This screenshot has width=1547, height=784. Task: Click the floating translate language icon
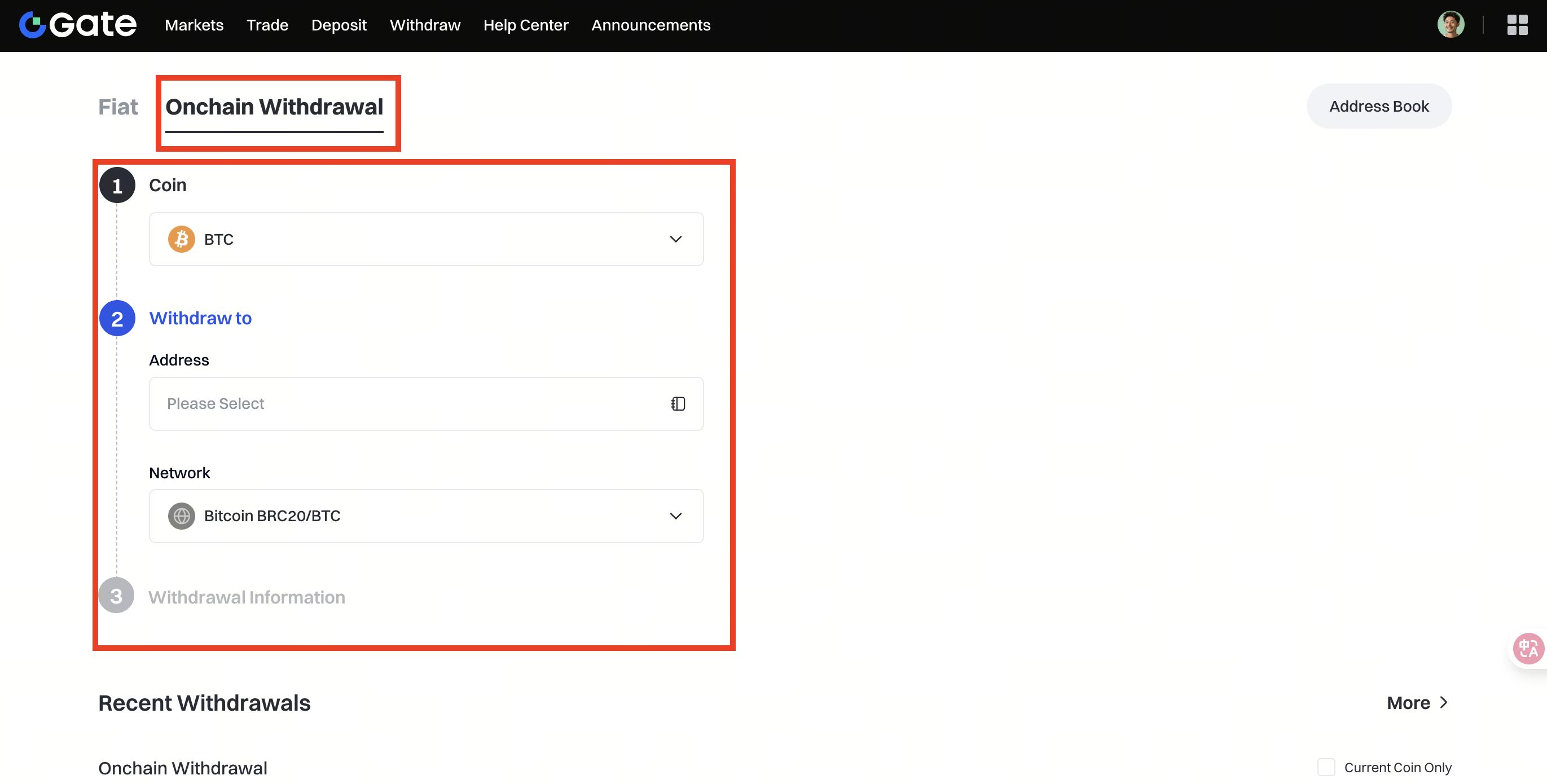(x=1528, y=648)
